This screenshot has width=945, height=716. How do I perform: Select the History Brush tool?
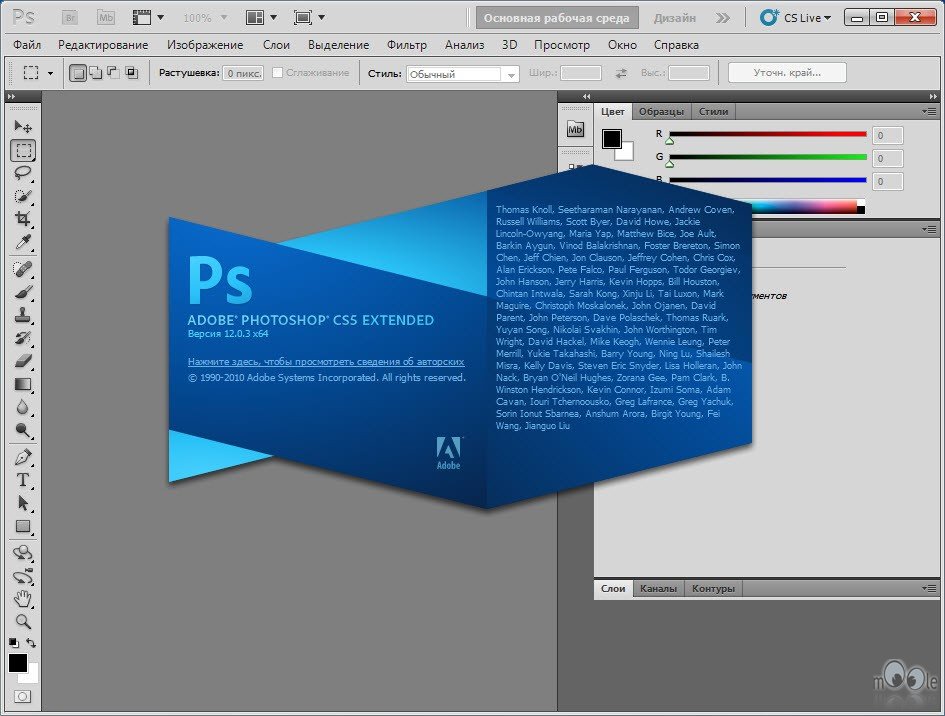23,338
